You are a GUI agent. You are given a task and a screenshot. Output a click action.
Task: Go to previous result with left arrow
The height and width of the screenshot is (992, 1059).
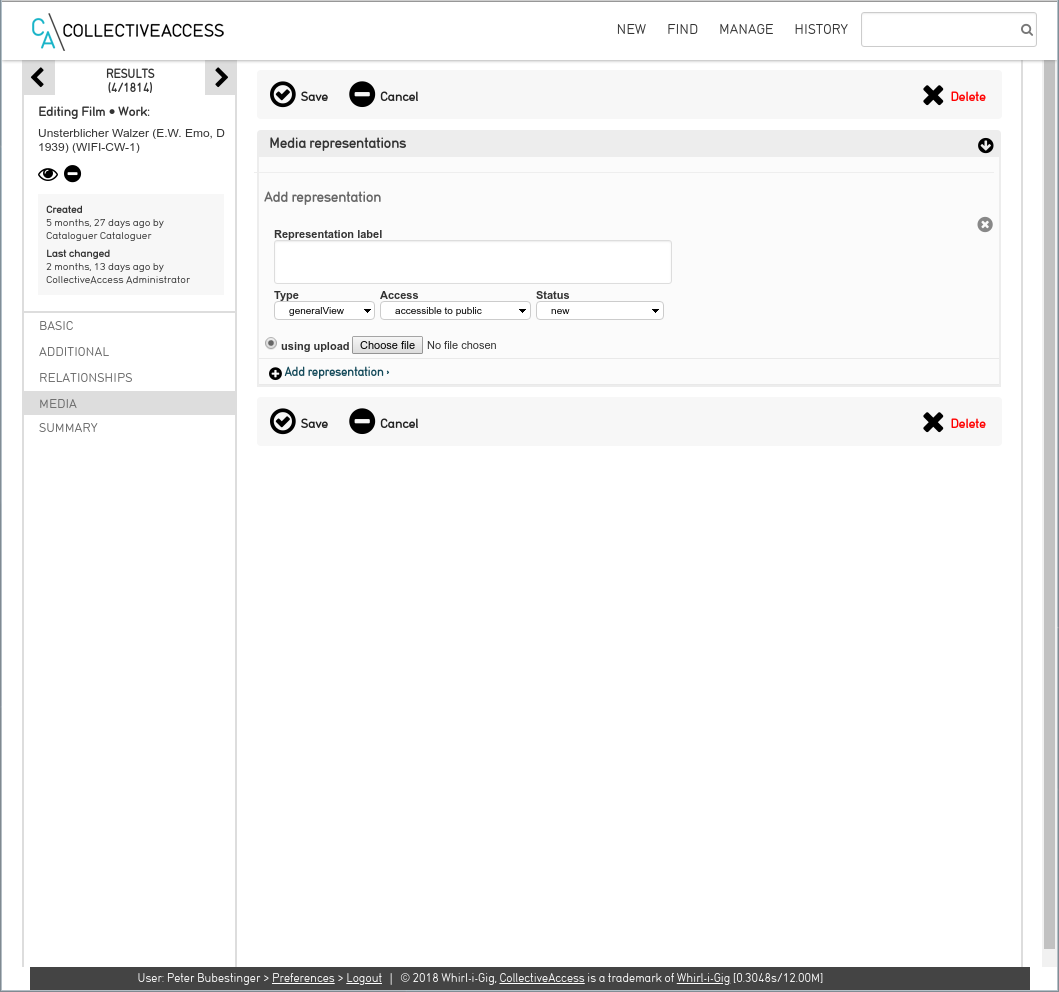coord(38,77)
